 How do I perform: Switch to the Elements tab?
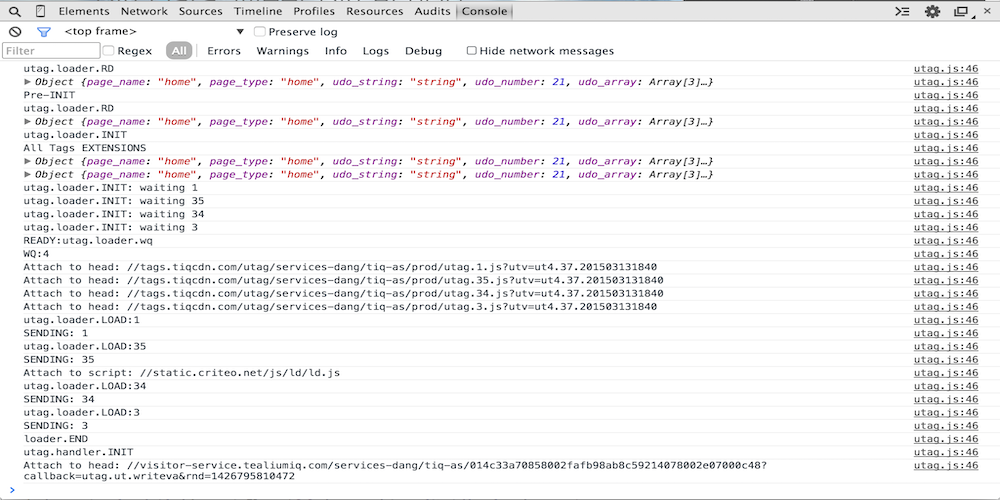click(84, 11)
